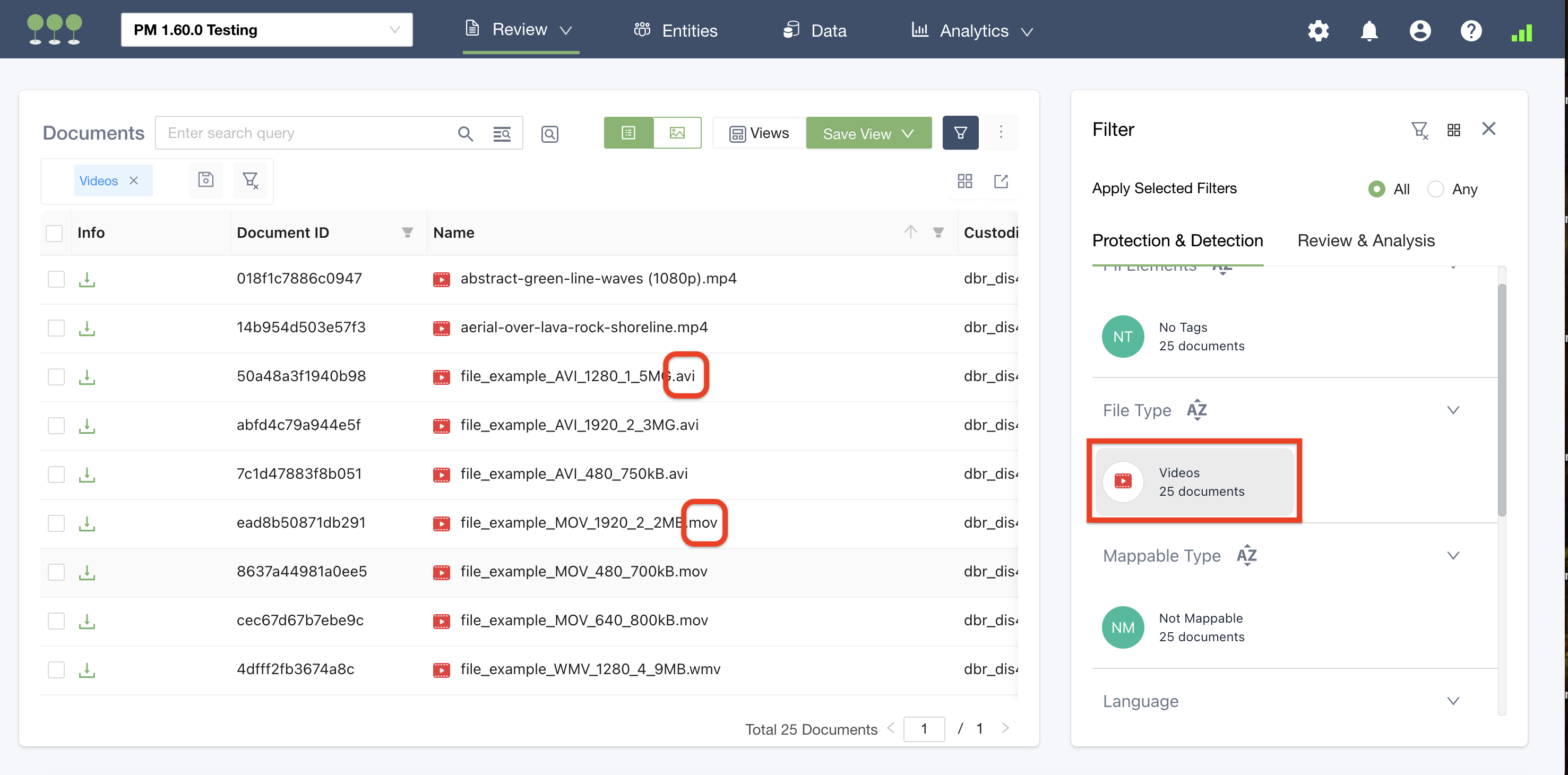Open advanced search options icon in search box
1568x775 pixels.
pyautogui.click(x=502, y=133)
